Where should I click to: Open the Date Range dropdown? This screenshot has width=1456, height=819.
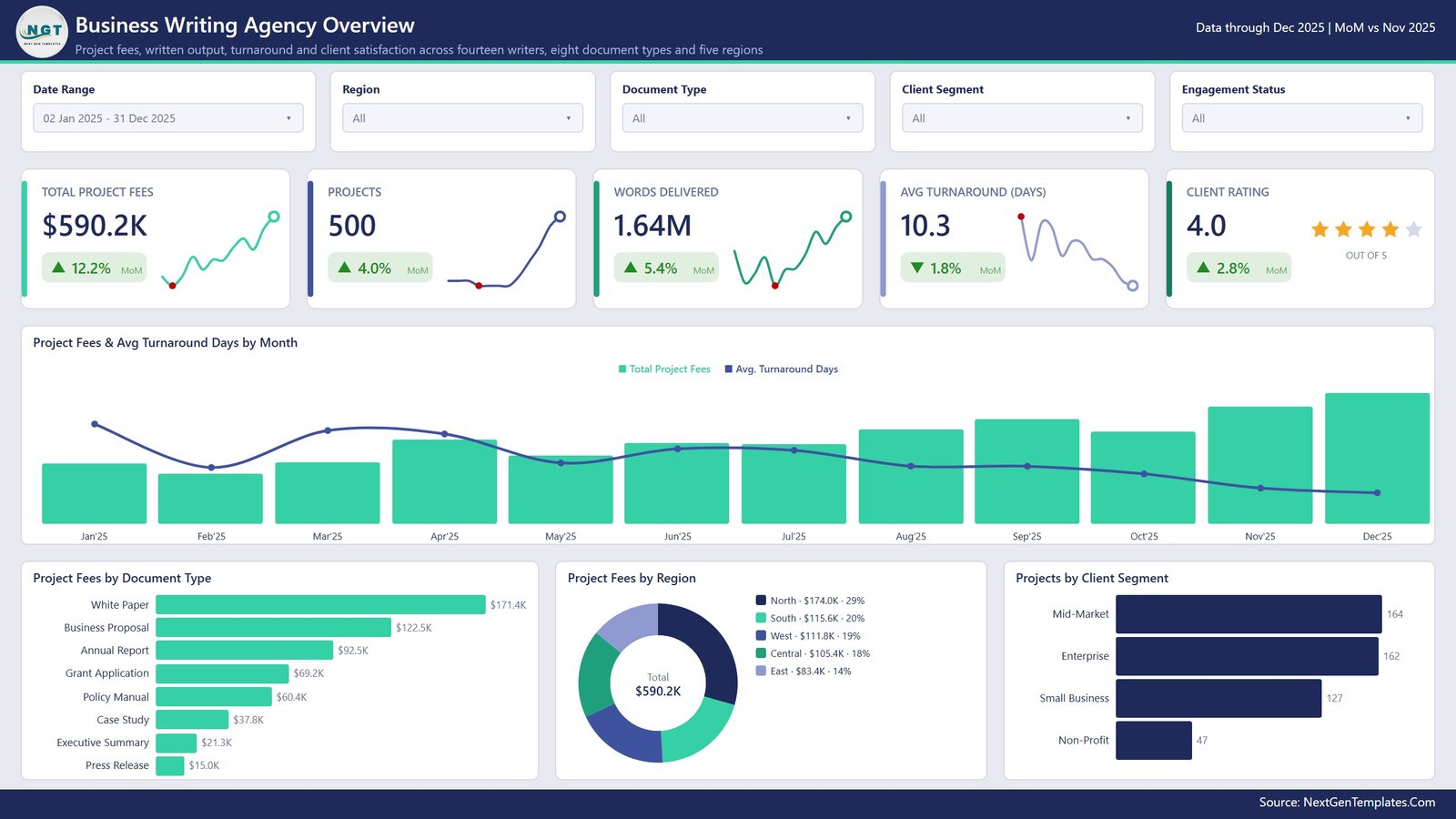(x=168, y=118)
